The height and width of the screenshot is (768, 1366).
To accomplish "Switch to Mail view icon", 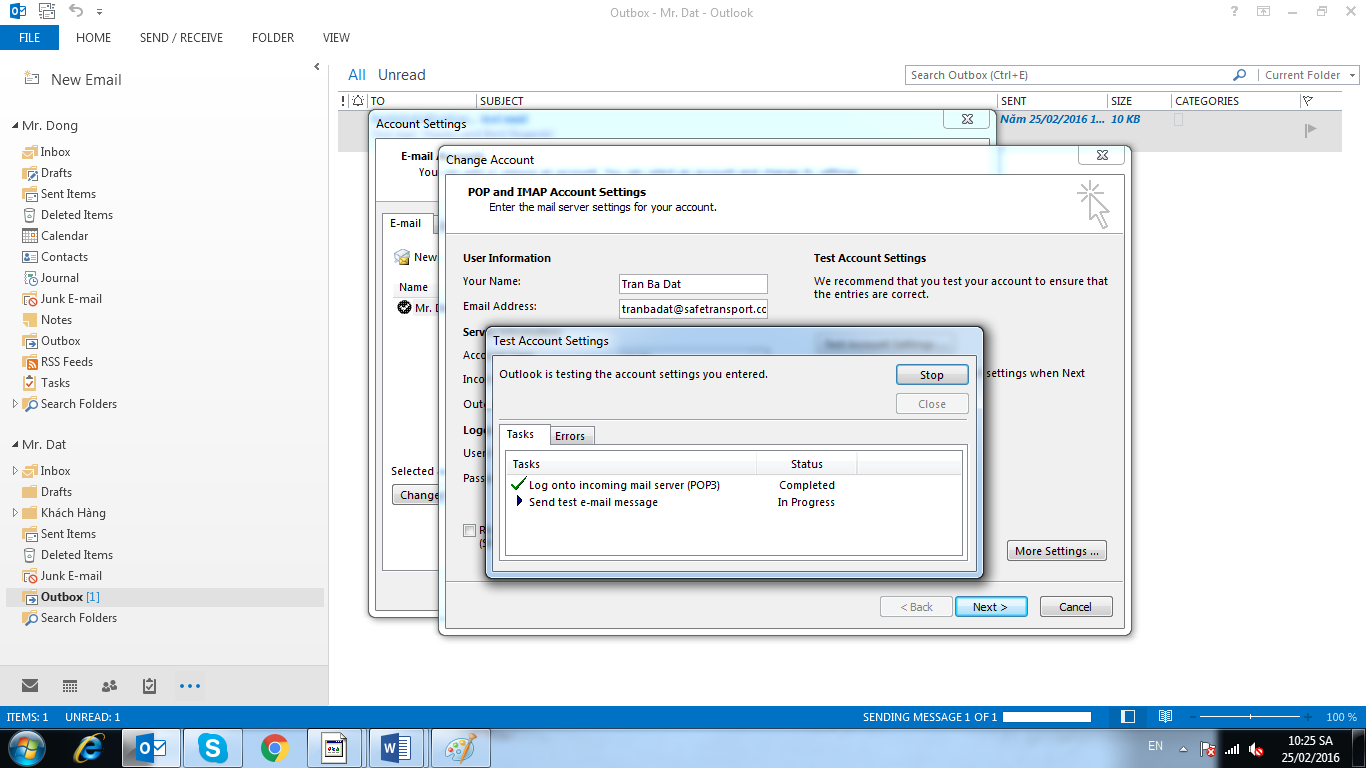I will (x=30, y=686).
